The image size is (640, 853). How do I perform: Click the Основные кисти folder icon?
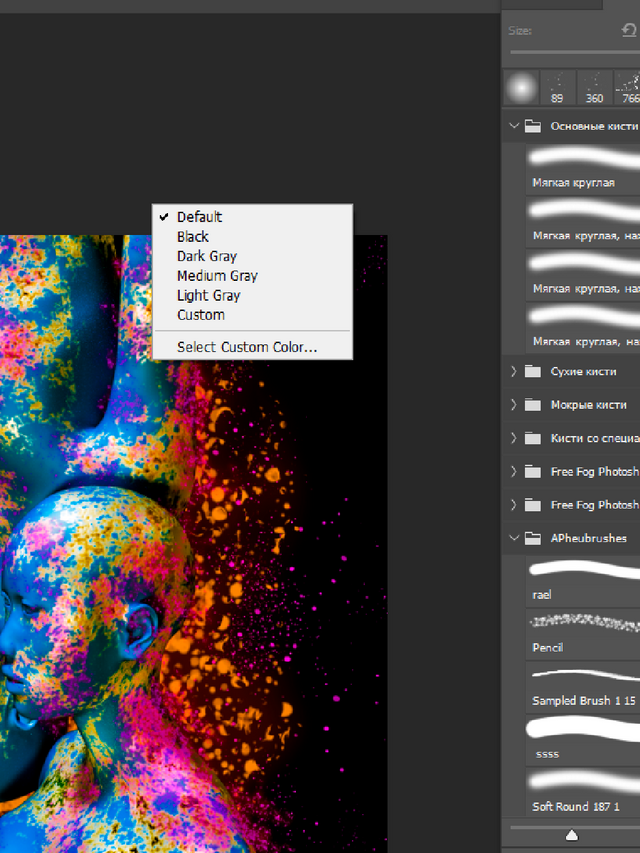click(x=533, y=126)
